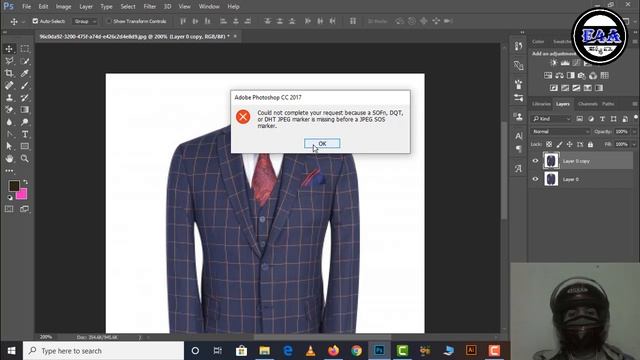The width and height of the screenshot is (640, 360).
Task: Open the File menu
Action: click(27, 7)
